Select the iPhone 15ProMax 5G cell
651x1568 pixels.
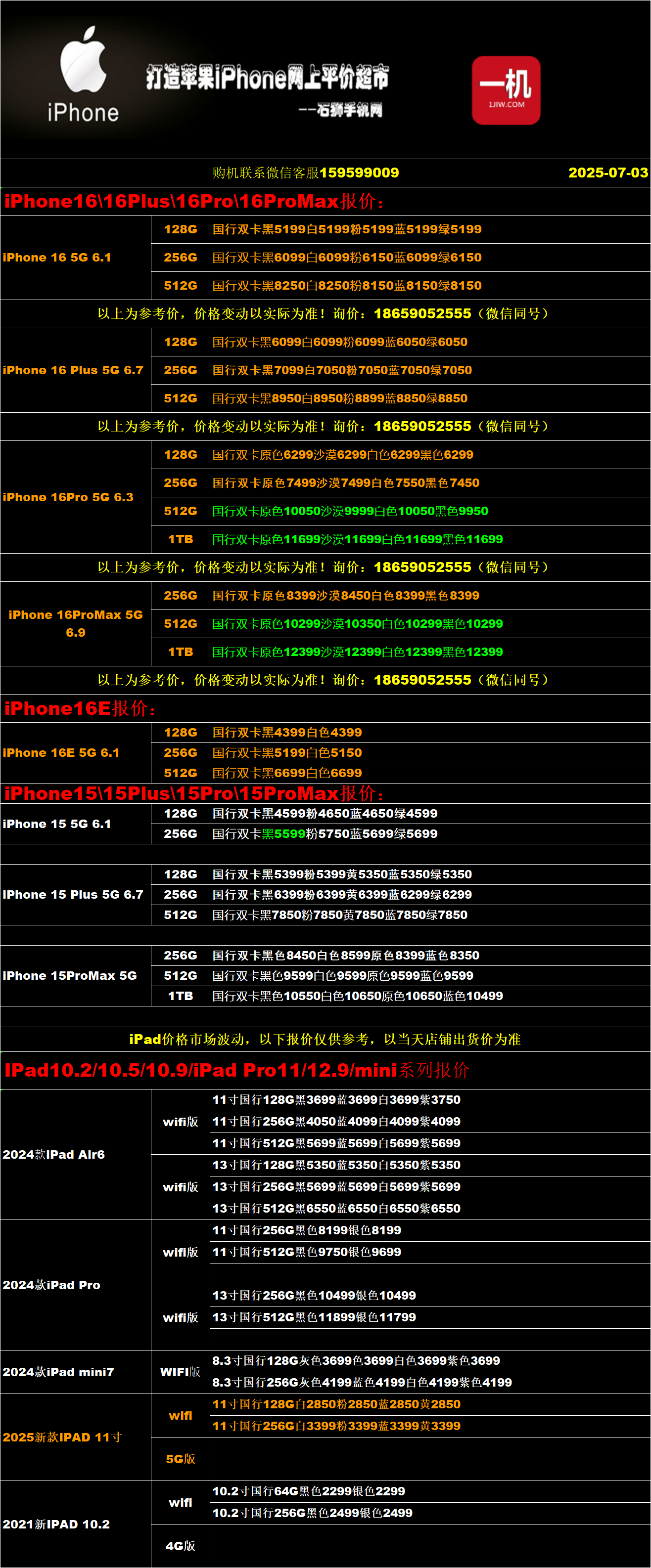[x=76, y=975]
